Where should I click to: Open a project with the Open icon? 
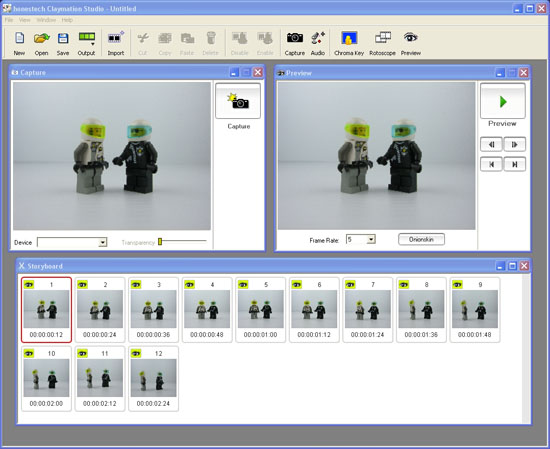(41, 38)
